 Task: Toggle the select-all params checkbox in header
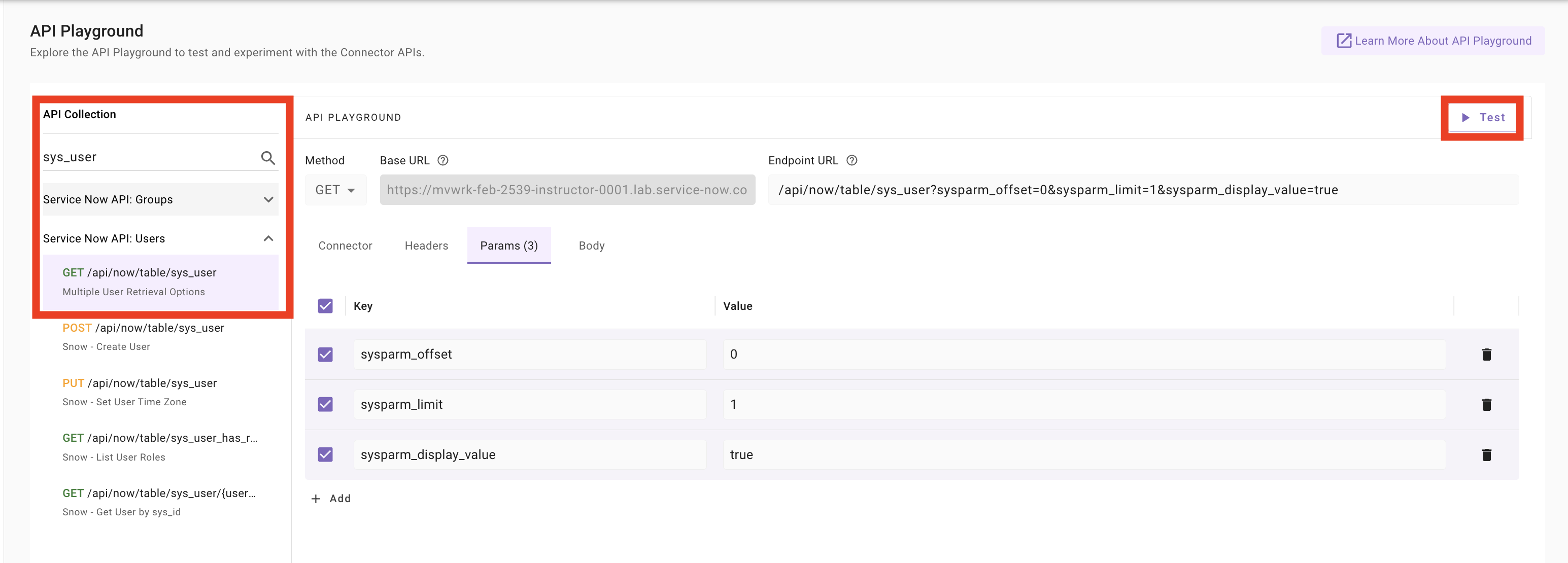coord(326,305)
